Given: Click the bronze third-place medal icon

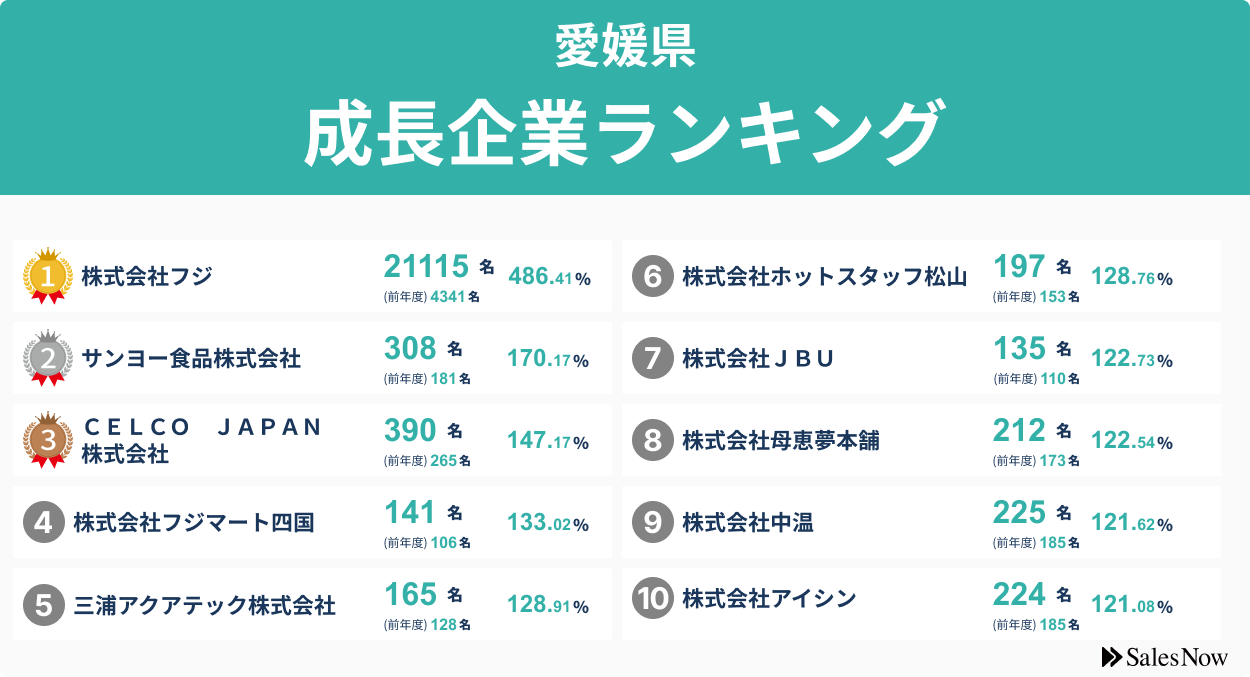Looking at the screenshot, I should click(x=48, y=439).
